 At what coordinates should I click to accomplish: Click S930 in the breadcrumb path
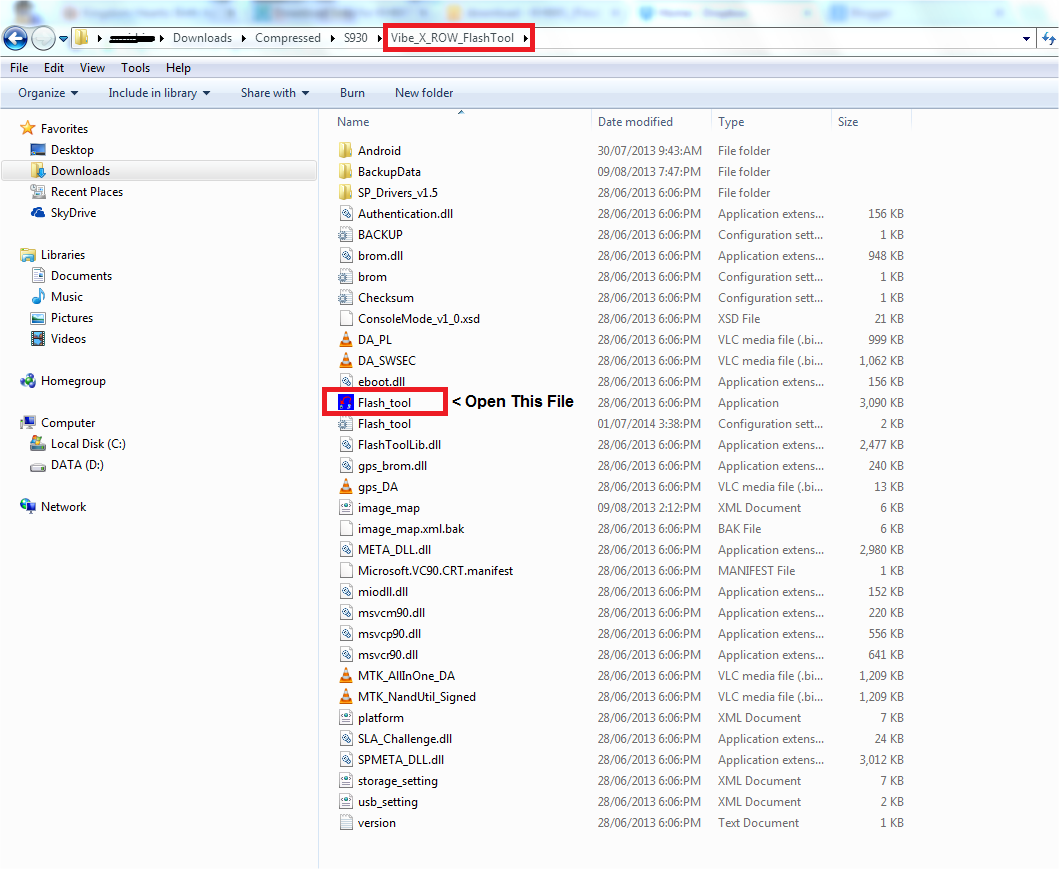tap(355, 38)
